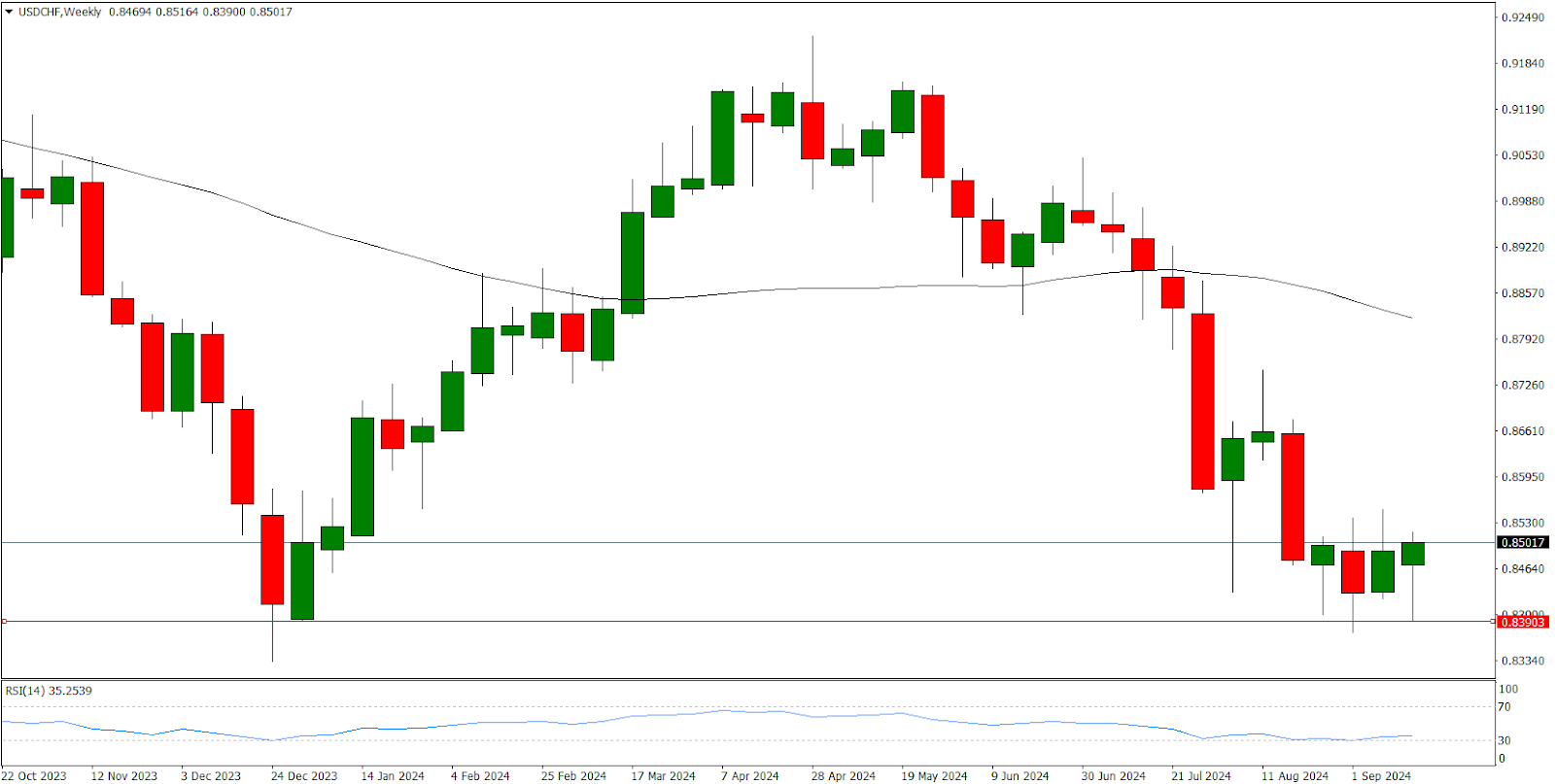The width and height of the screenshot is (1555, 784).
Task: Select the current price label 0.85017
Action: [x=1523, y=543]
